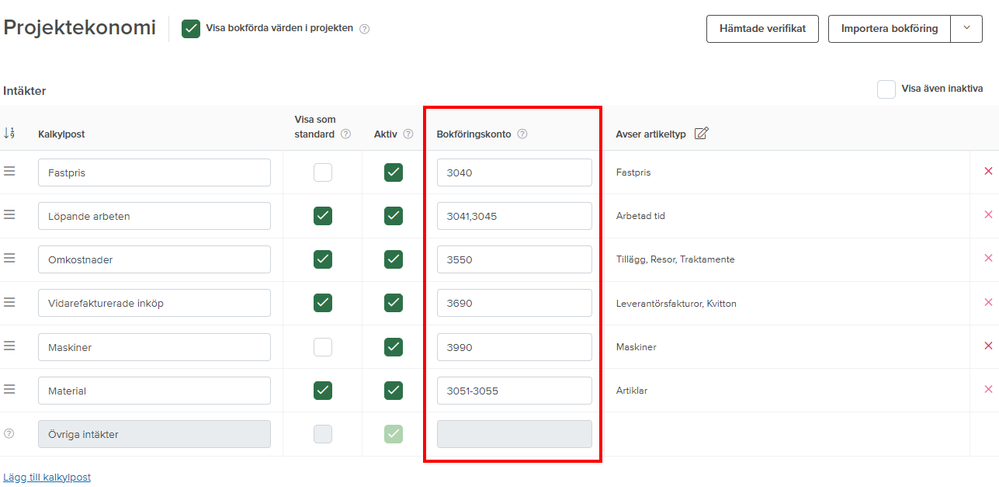Remove the Maskiner row using red X
999x487 pixels.
click(988, 346)
